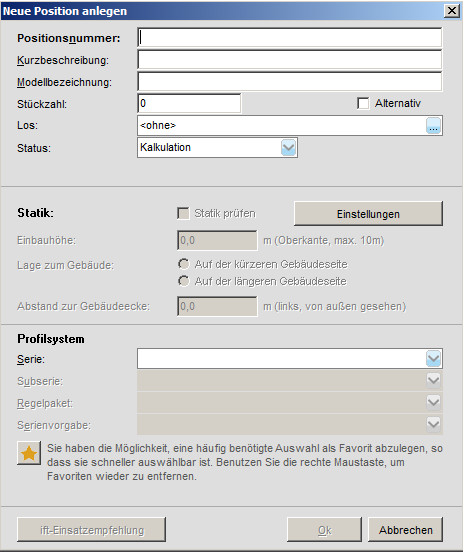The height and width of the screenshot is (552, 463).
Task: Expand the Serie dropdown list
Action: (x=433, y=359)
